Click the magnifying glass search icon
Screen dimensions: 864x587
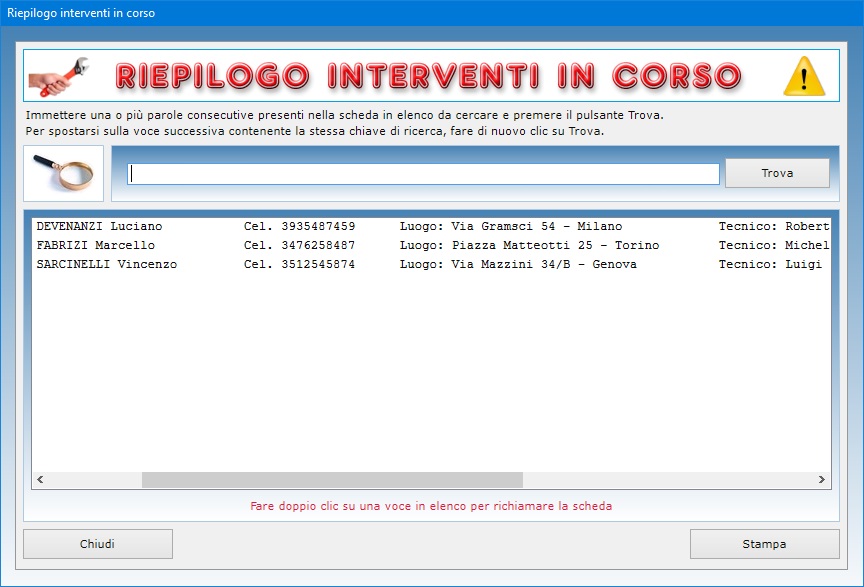pos(63,173)
